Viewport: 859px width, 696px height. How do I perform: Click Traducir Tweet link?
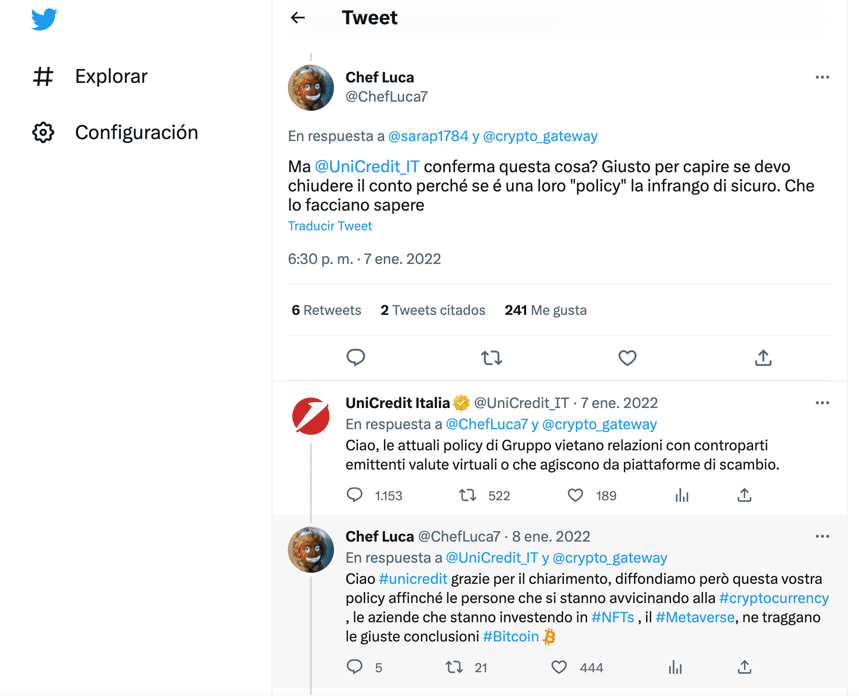pyautogui.click(x=330, y=226)
